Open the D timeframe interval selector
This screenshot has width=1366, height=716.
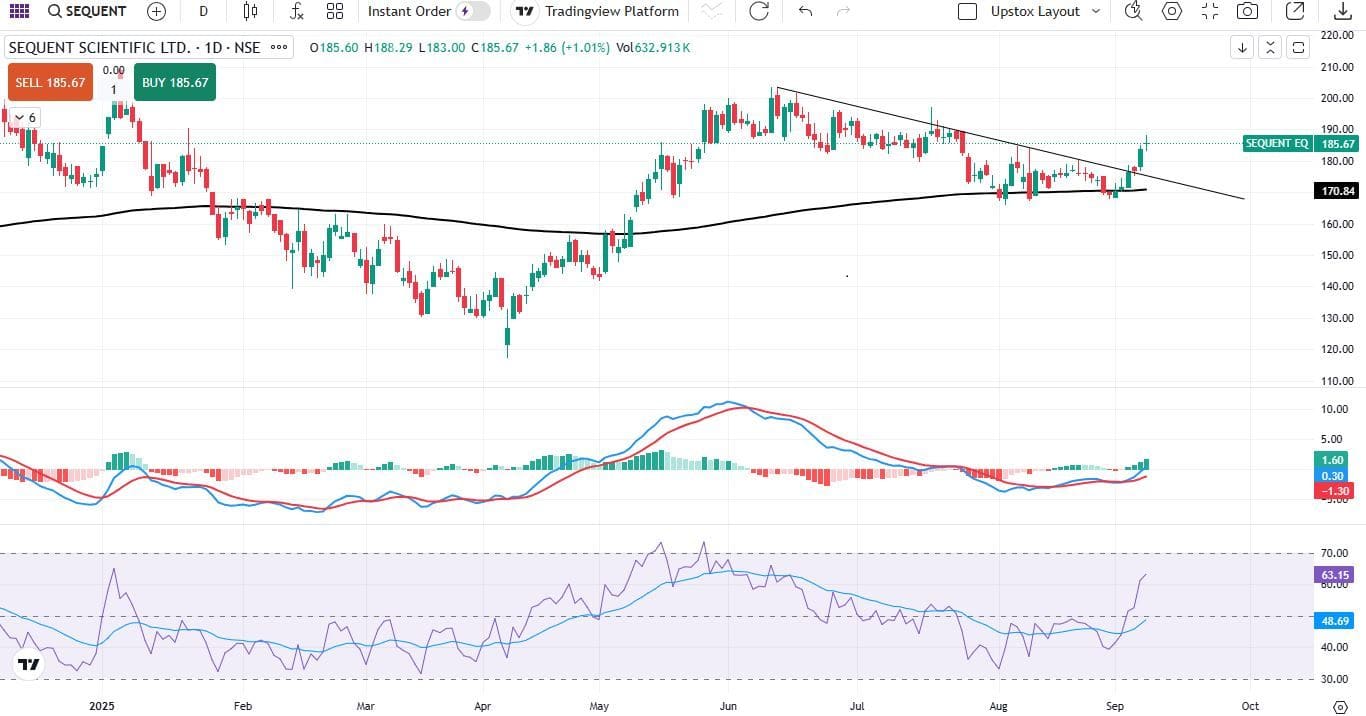coord(204,11)
